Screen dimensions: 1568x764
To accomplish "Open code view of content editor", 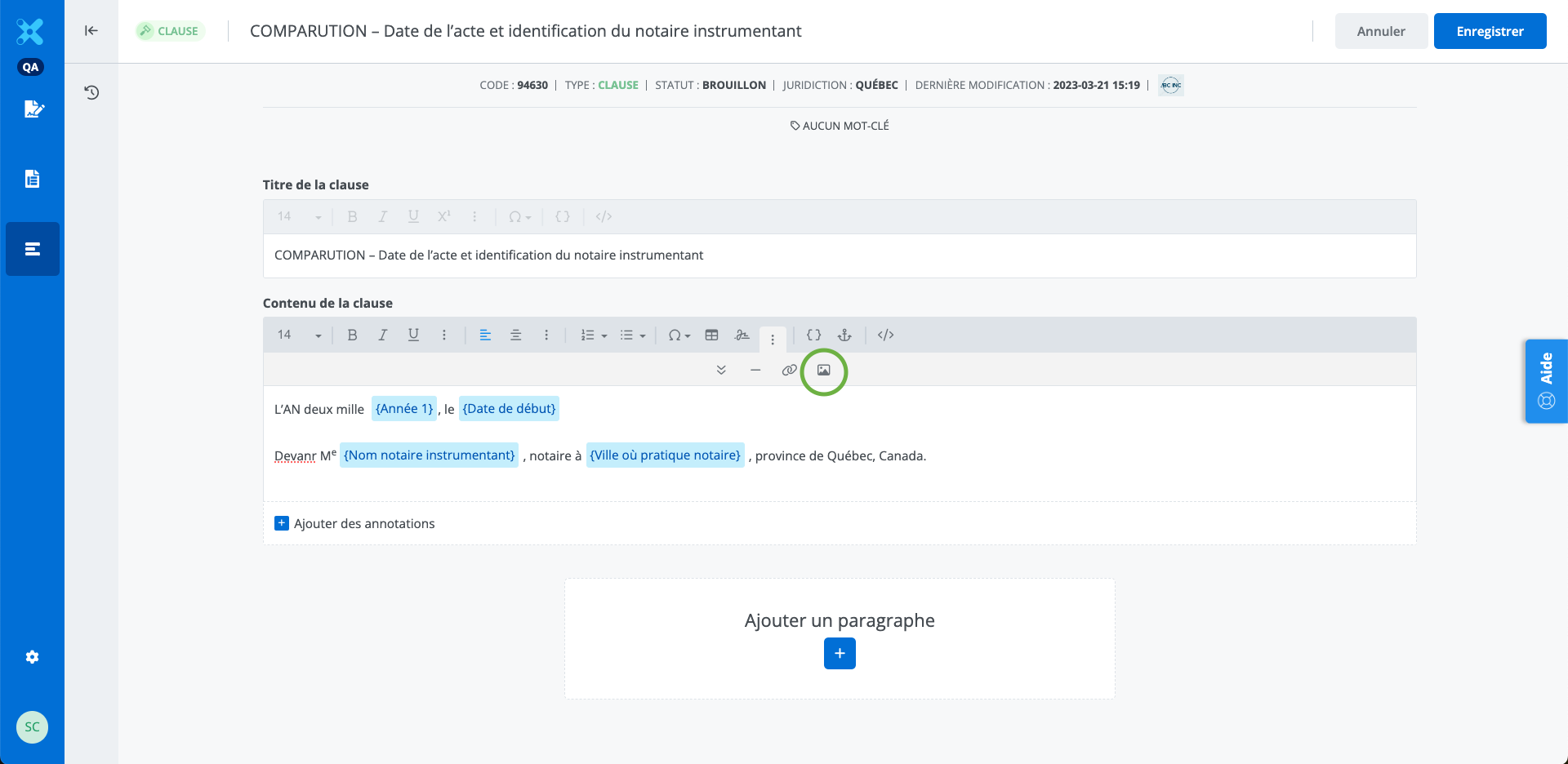I will click(x=885, y=335).
